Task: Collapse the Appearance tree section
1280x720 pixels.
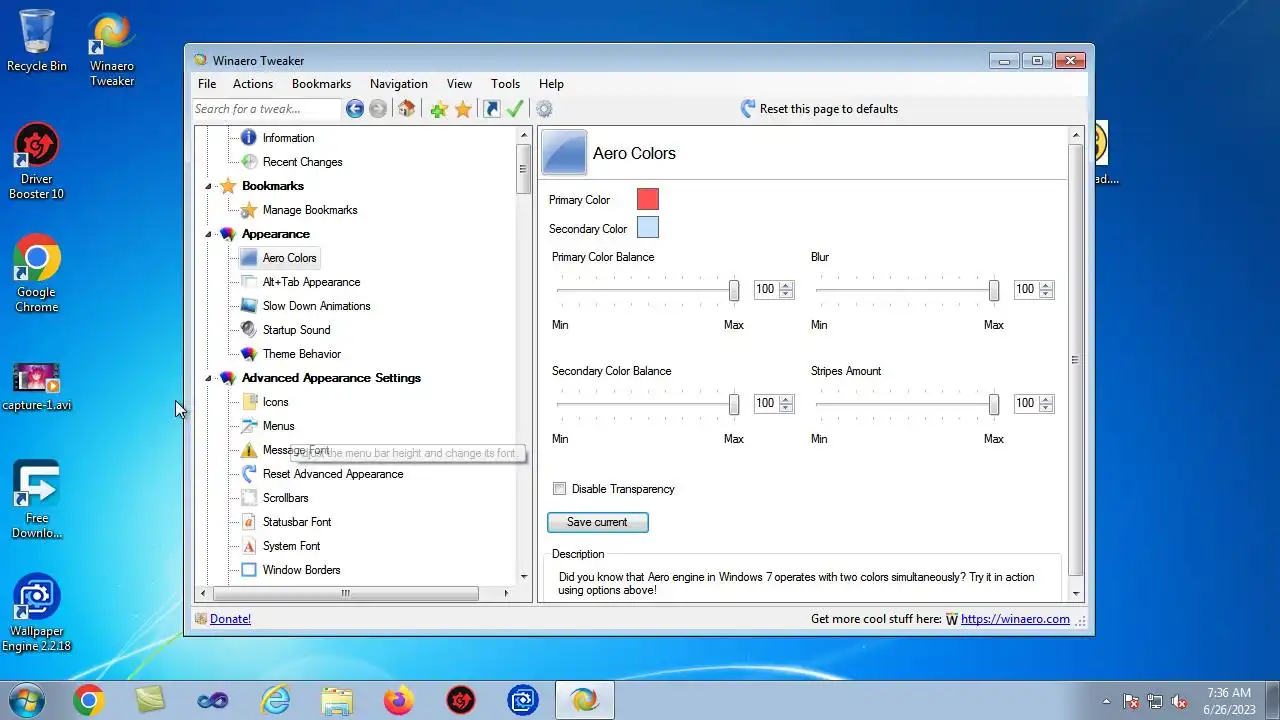Action: click(209, 234)
